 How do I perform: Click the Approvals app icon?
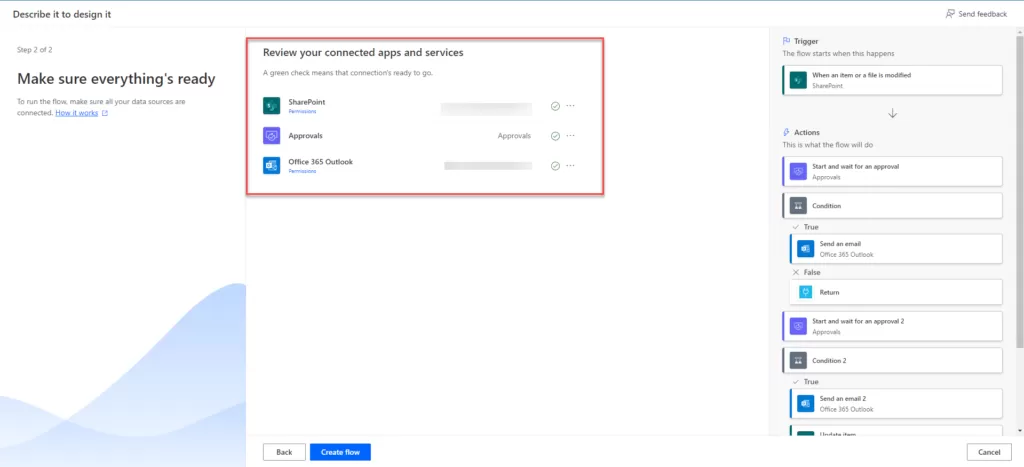[x=271, y=136]
